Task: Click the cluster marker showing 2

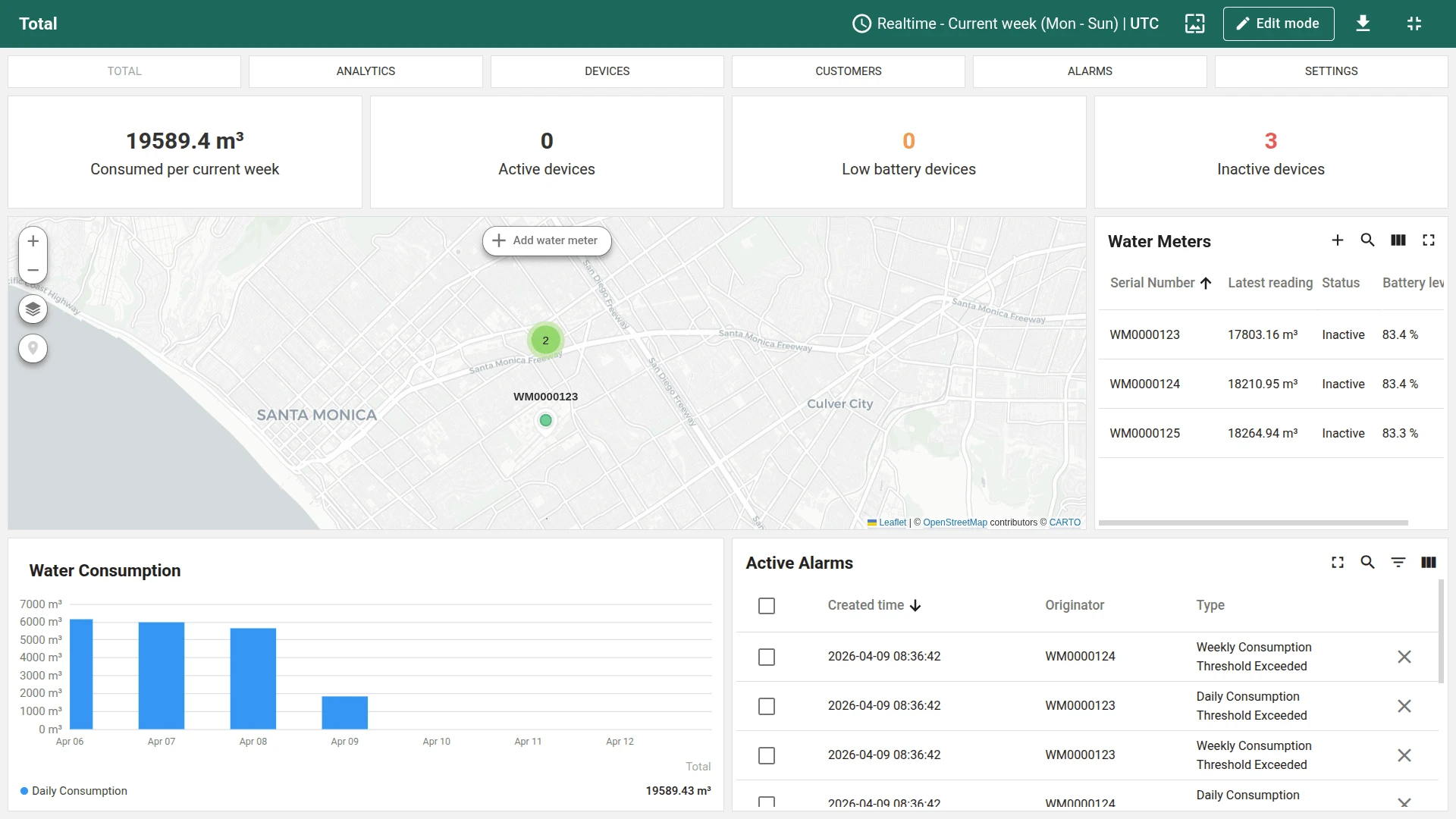Action: [545, 340]
